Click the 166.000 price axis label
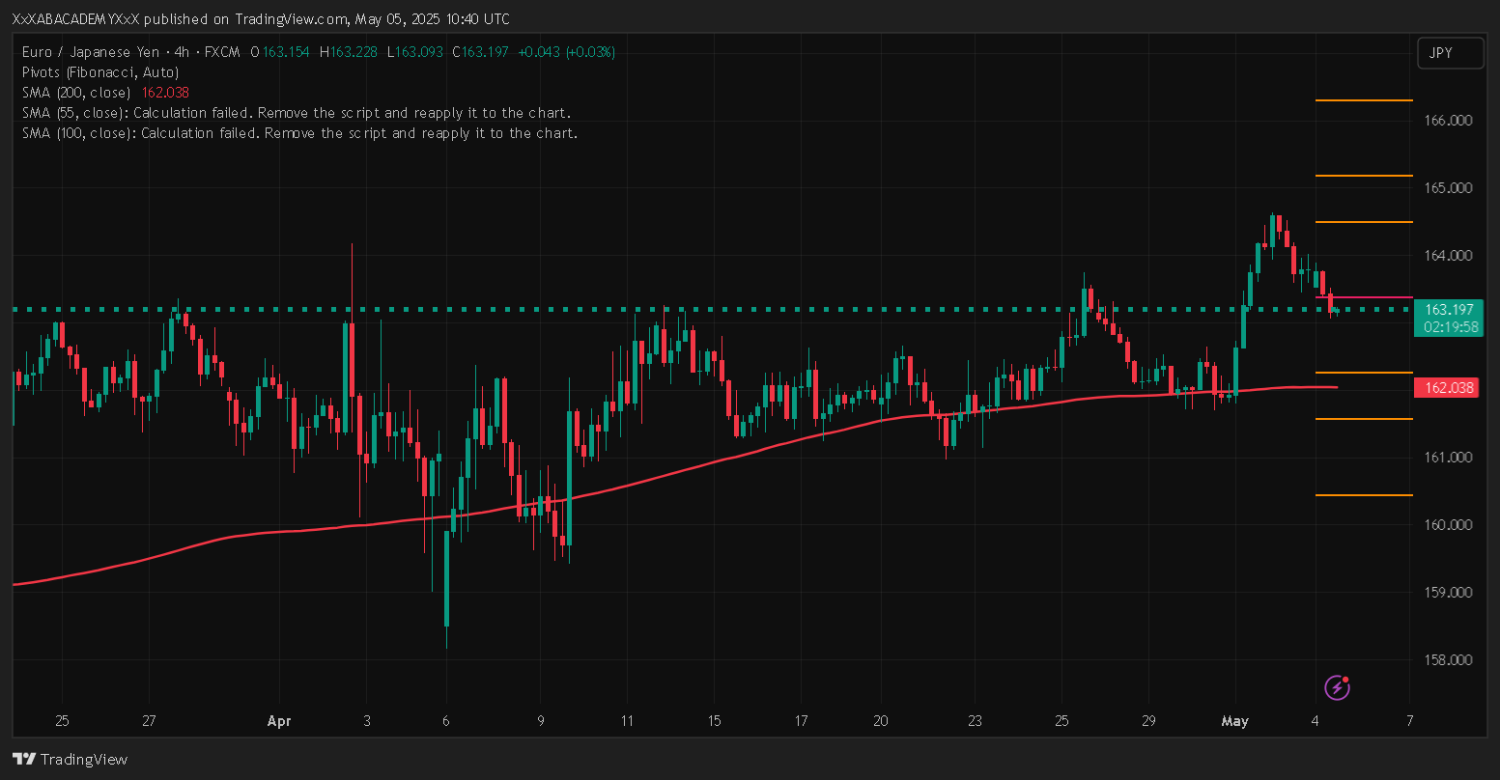Viewport: 1500px width, 780px height. pyautogui.click(x=1447, y=120)
